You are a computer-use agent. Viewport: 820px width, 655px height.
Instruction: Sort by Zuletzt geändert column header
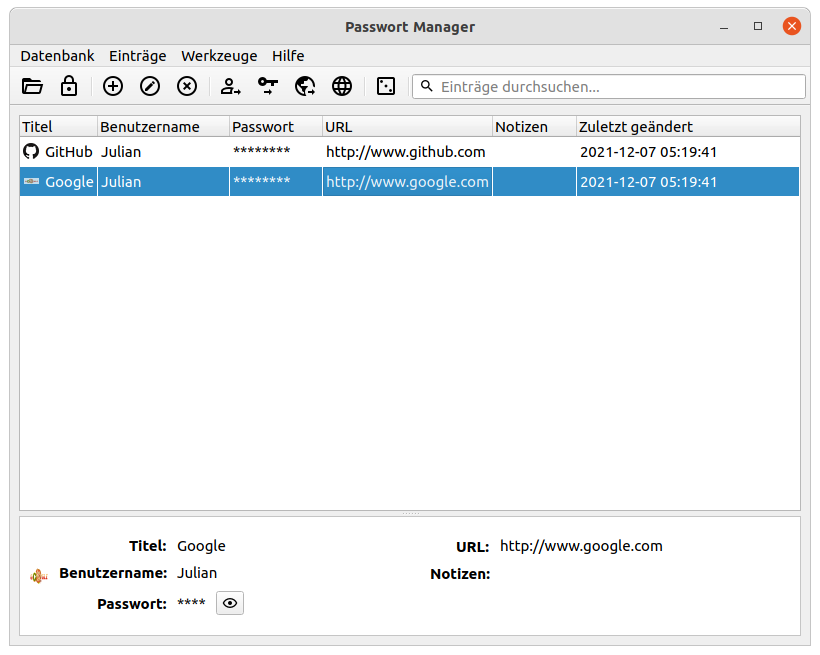tap(688, 127)
